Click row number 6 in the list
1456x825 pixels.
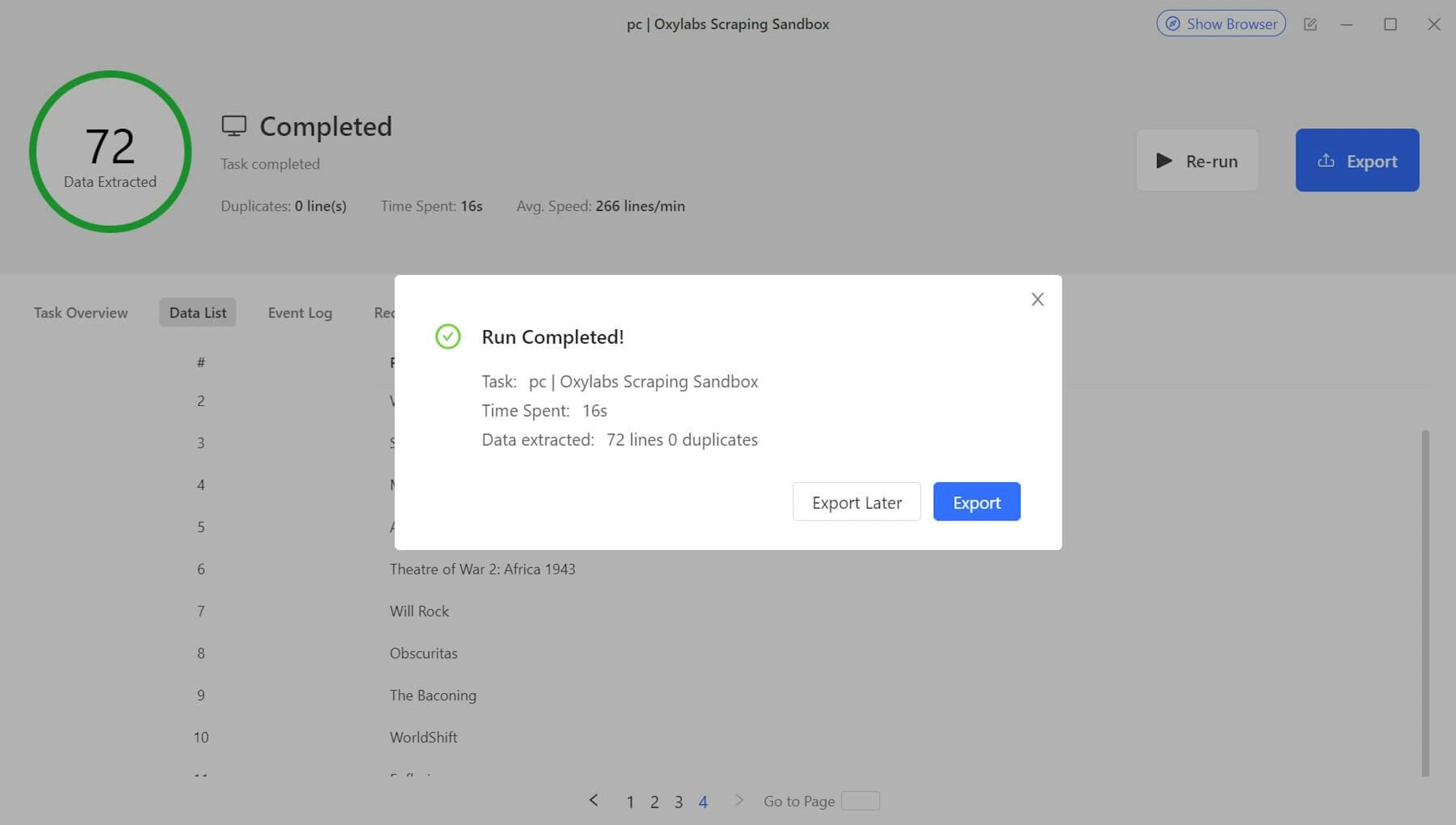201,569
